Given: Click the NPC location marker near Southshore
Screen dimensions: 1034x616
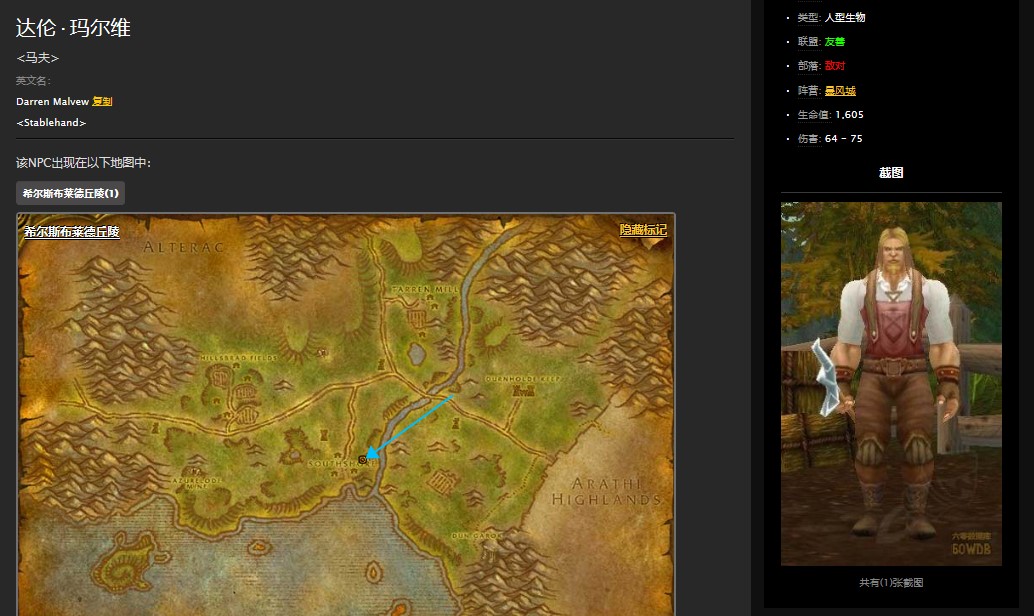Looking at the screenshot, I should click(x=362, y=459).
